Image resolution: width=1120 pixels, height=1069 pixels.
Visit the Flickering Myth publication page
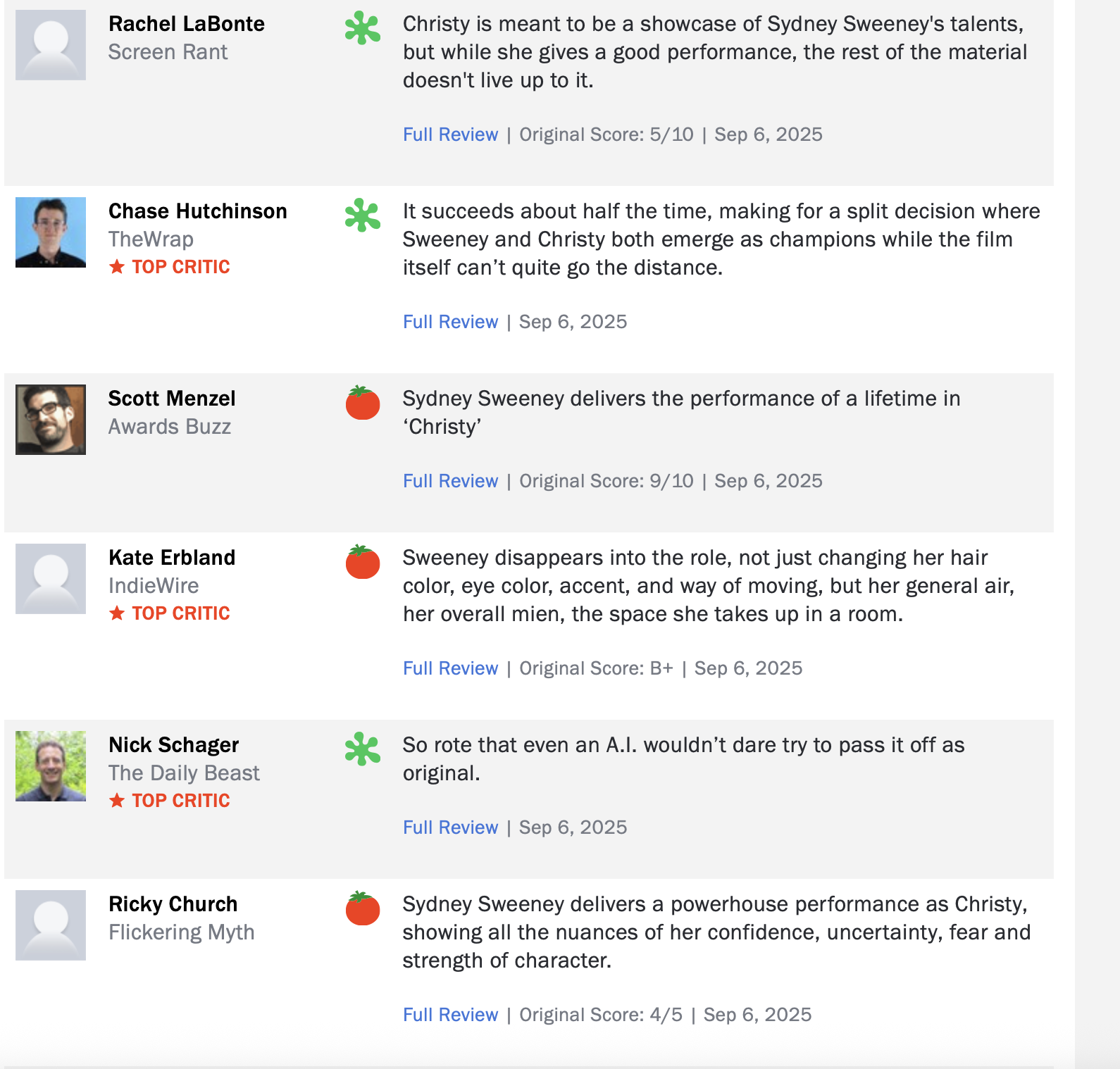point(181,932)
